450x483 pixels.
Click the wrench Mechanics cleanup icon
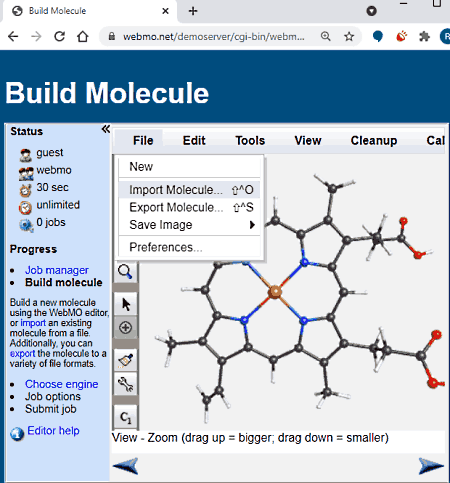[x=125, y=384]
